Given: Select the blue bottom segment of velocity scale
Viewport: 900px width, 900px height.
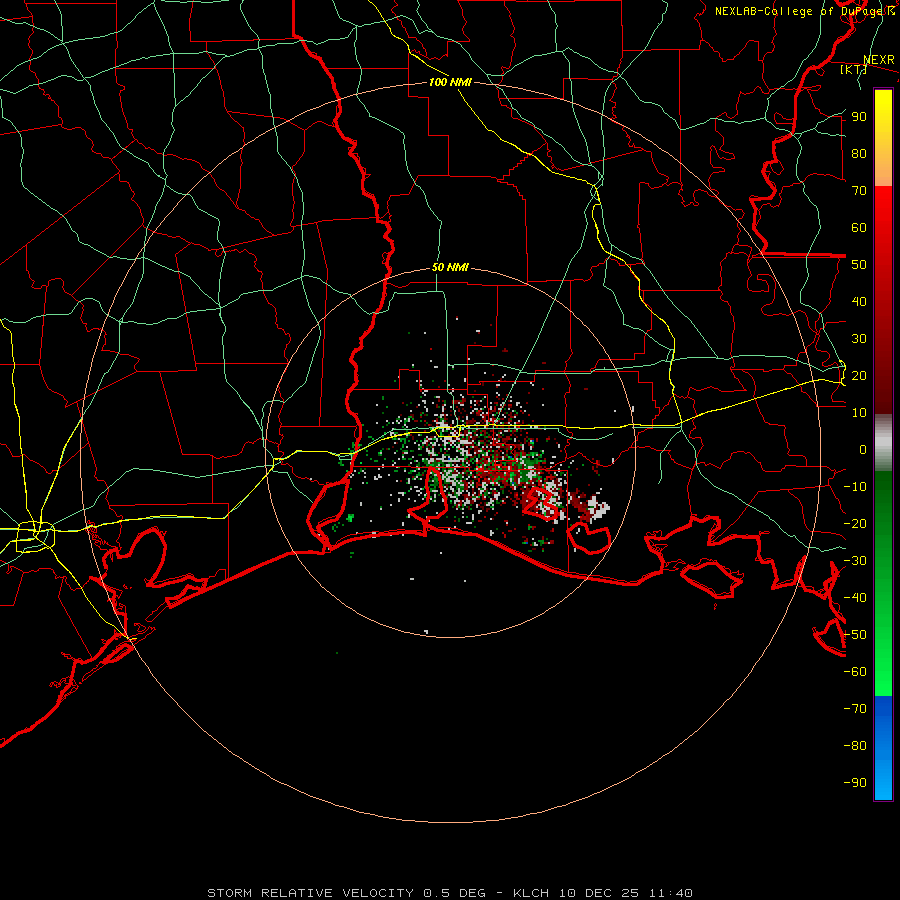Looking at the screenshot, I should click(883, 747).
